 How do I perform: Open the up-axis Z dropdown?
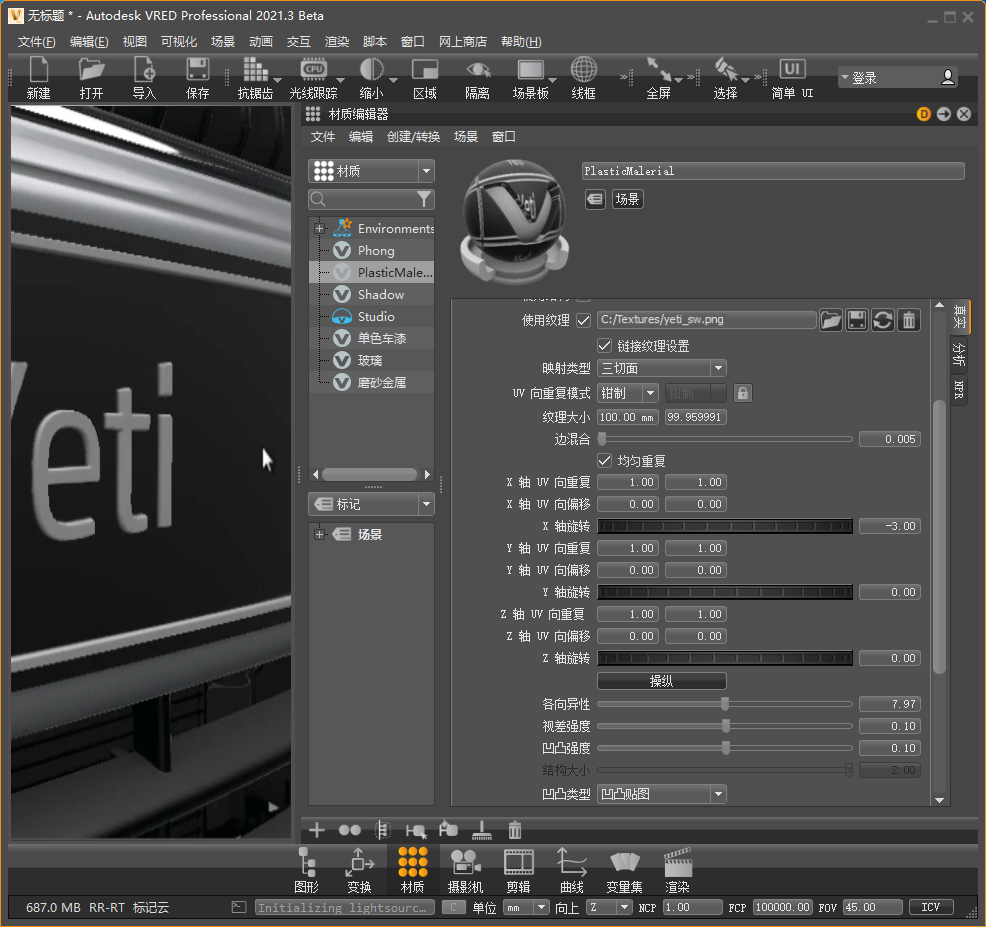point(609,908)
